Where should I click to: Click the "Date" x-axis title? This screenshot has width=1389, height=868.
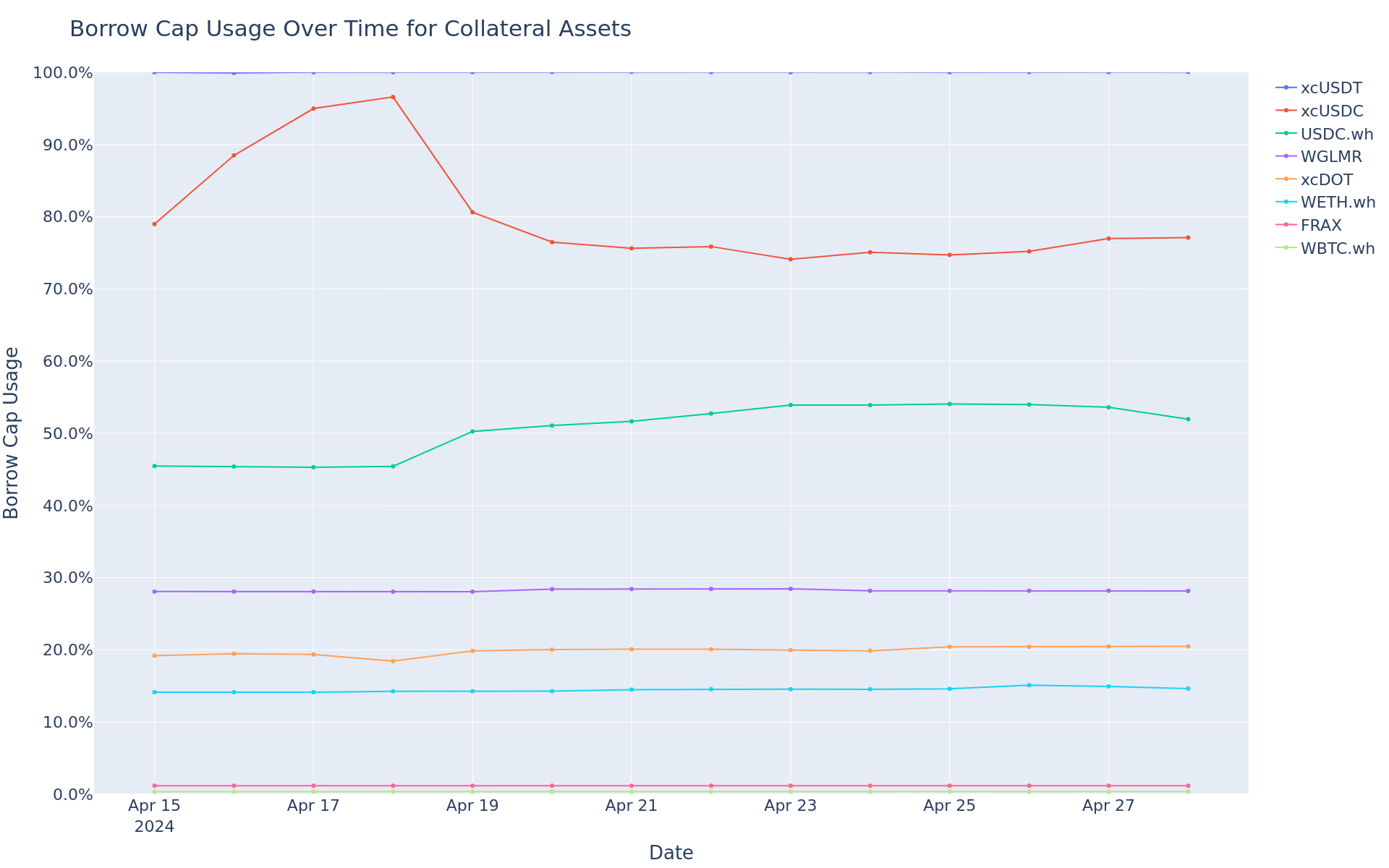(671, 853)
